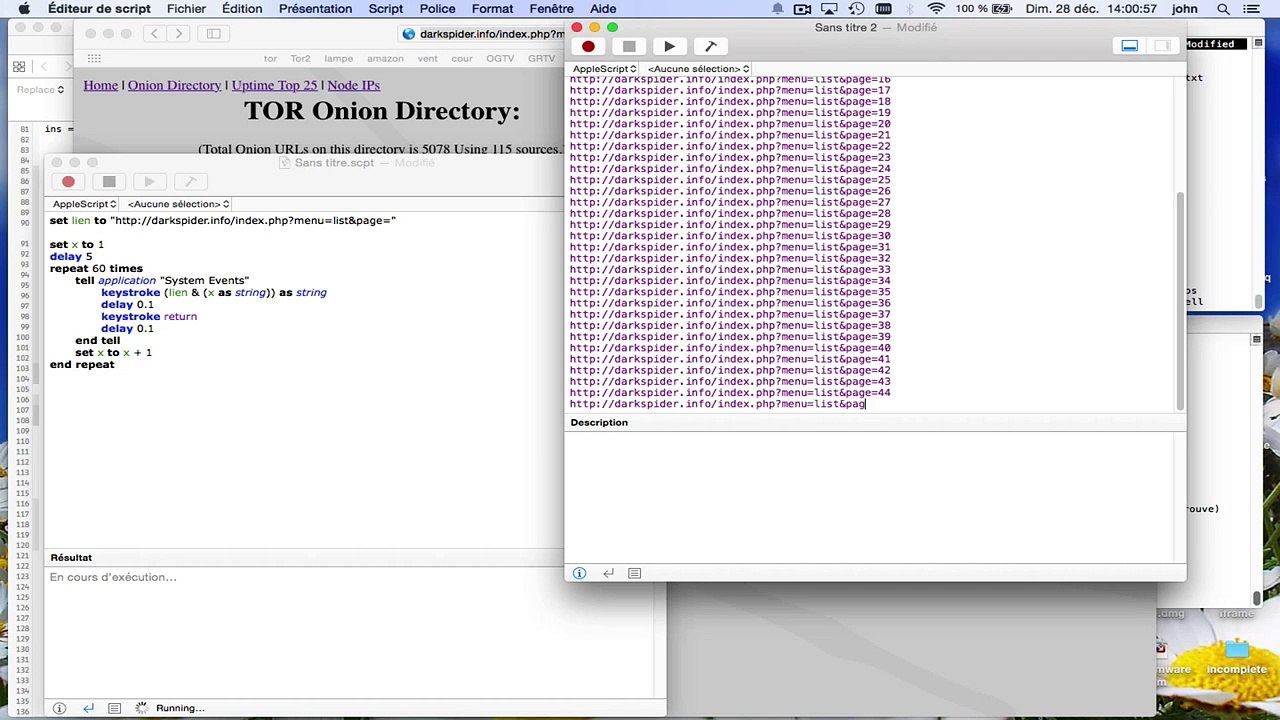Click the 'repeat 60 times' script line
Screen dimensions: 1280x720
click(x=96, y=268)
